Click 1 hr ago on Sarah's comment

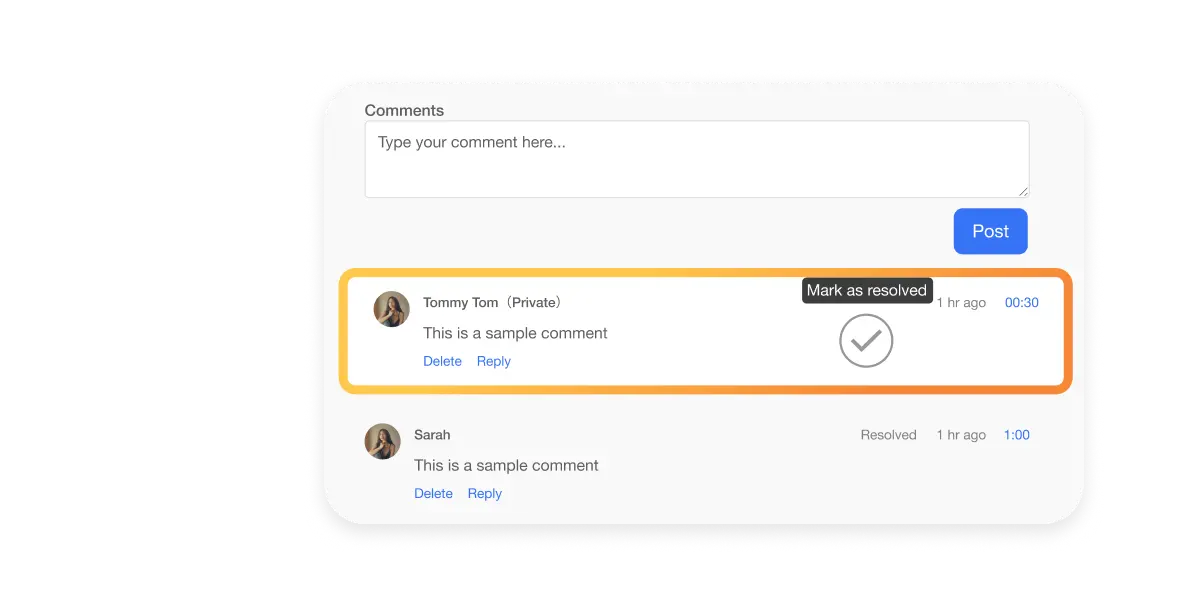[x=960, y=434]
